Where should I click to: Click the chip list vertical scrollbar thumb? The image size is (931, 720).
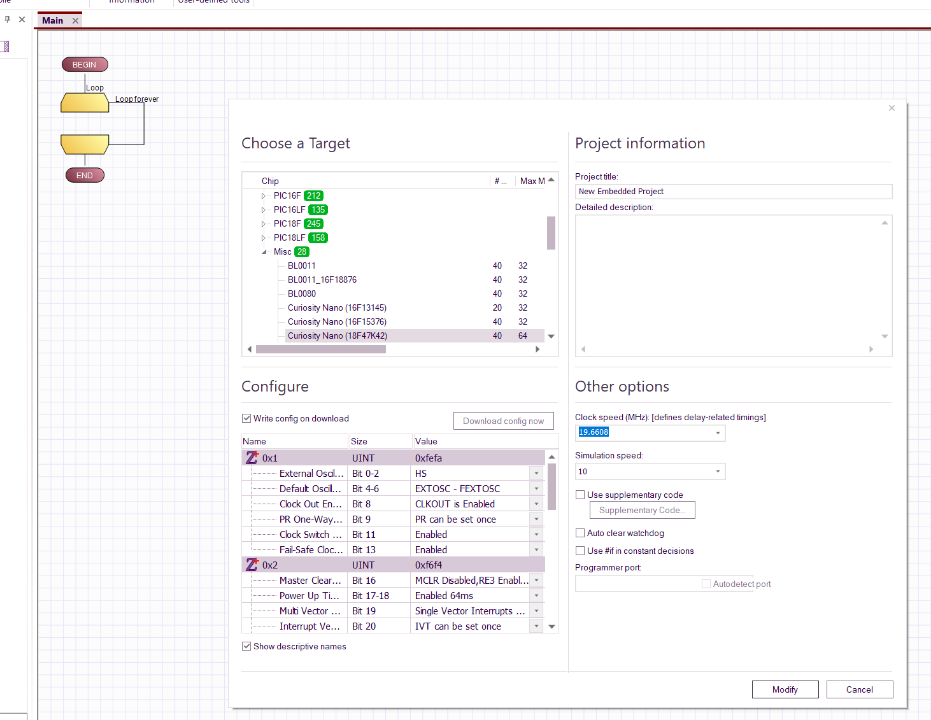551,233
